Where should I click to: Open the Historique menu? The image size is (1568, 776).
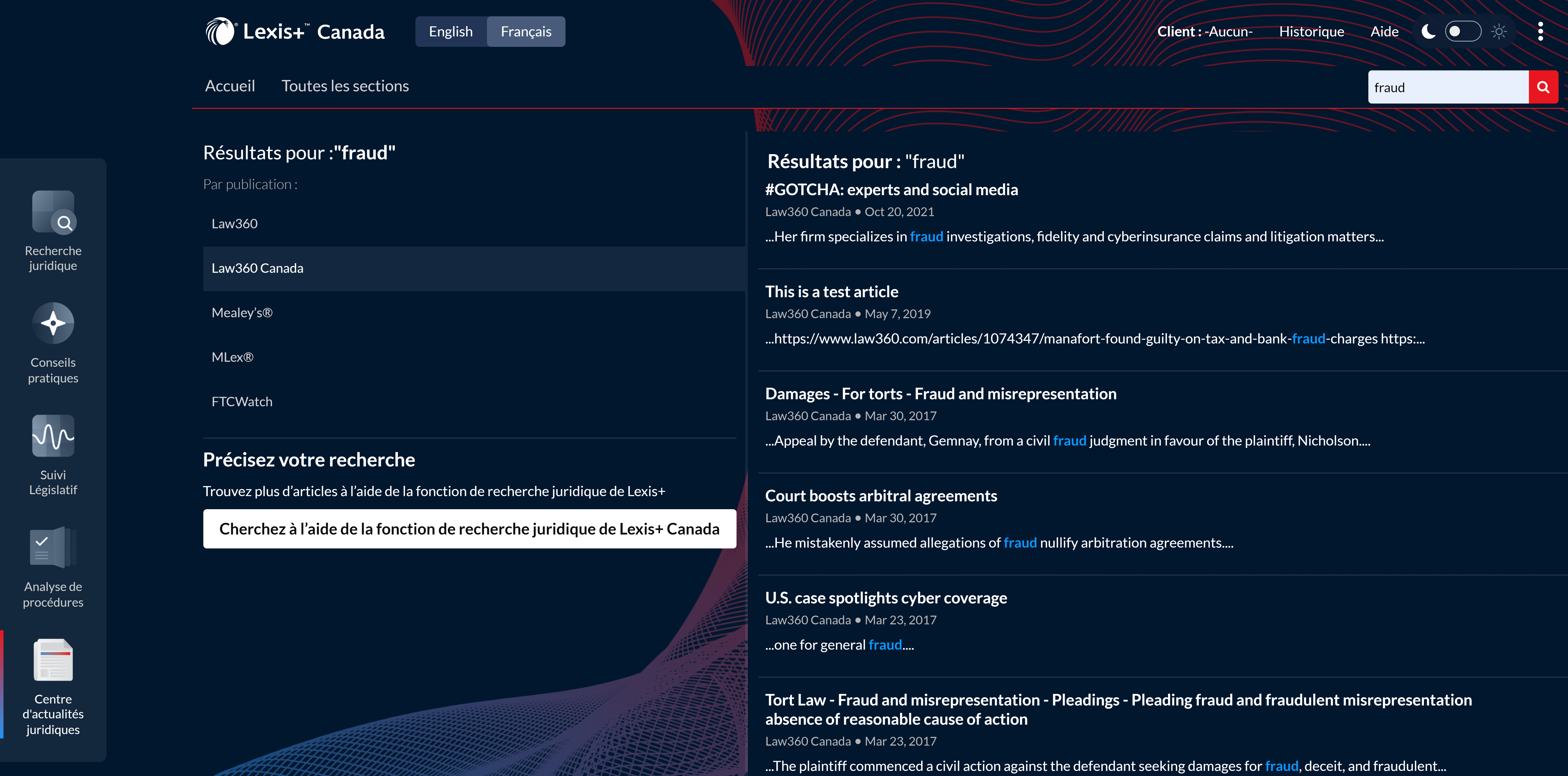(1312, 32)
